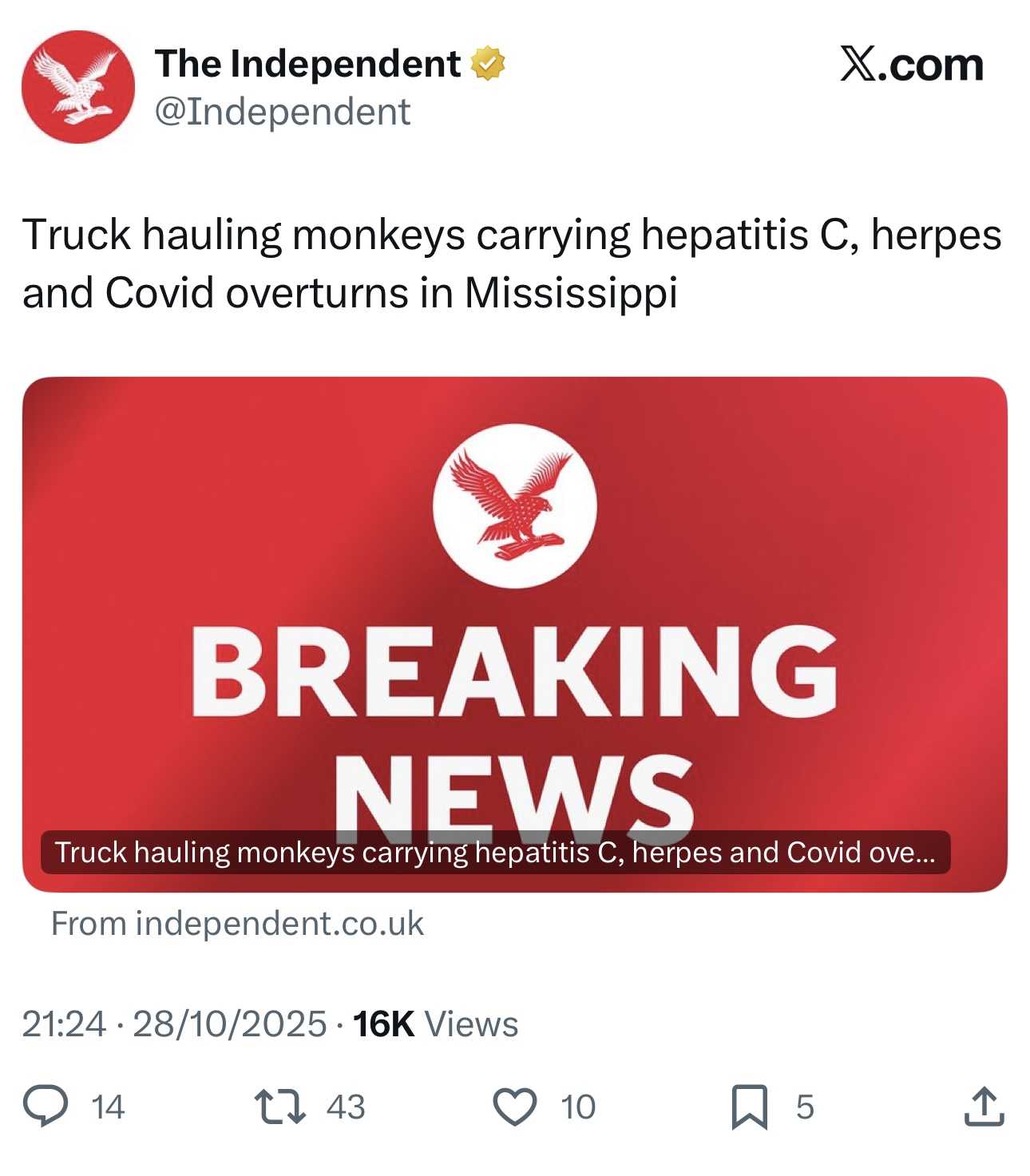Click the 28/10/2025 date

(x=230, y=1024)
